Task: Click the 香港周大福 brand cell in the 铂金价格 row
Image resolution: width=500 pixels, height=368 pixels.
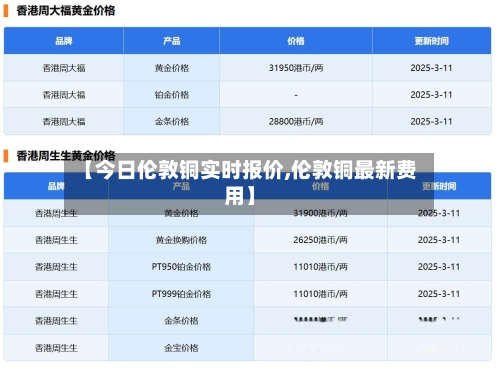Action: tap(64, 95)
